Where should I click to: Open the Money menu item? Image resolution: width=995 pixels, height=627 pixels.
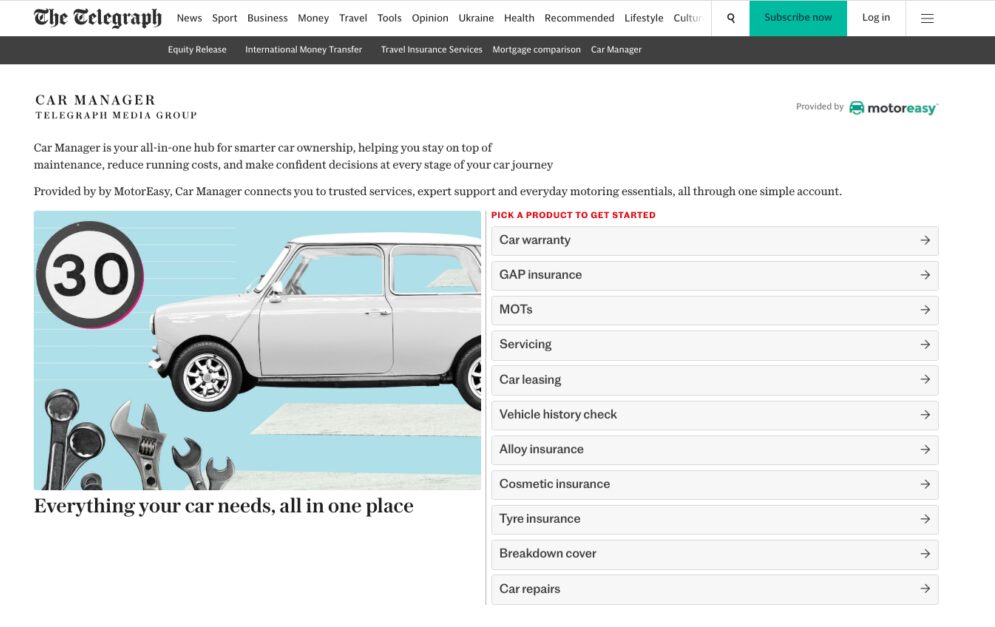pos(313,18)
